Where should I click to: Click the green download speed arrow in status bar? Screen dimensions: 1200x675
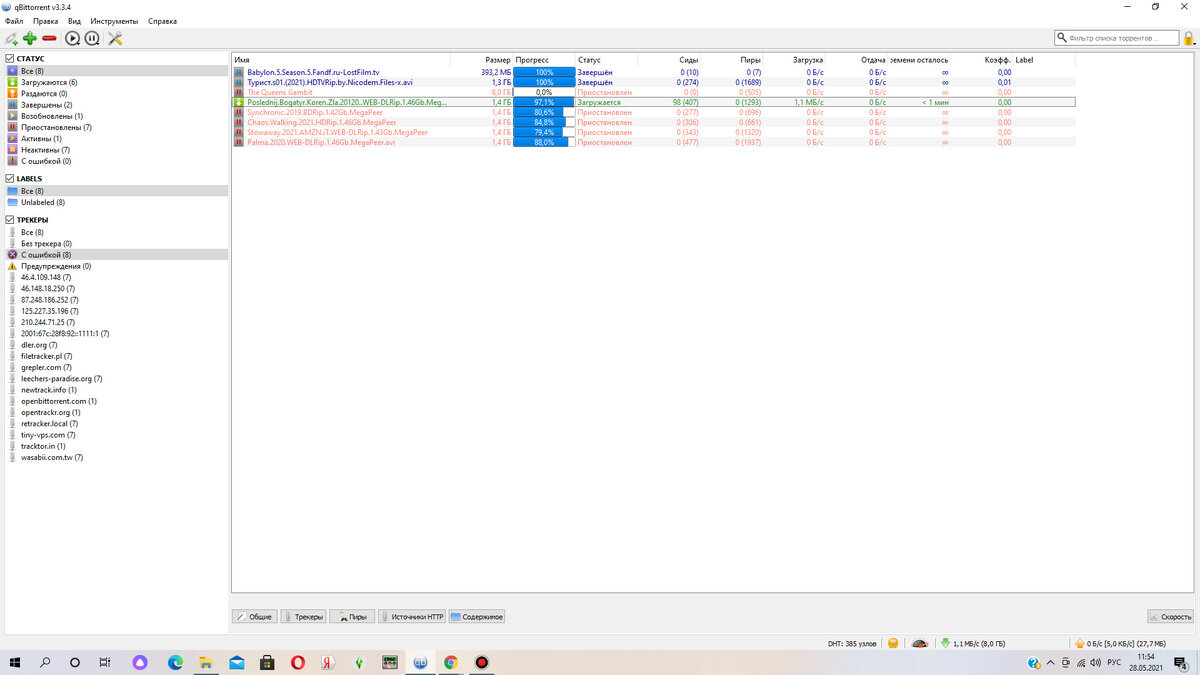coord(946,643)
